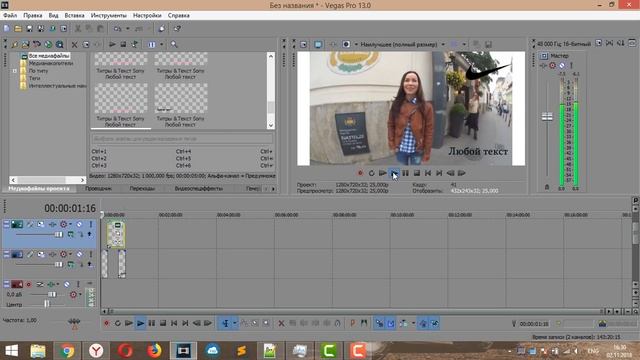Viewport: 640px width, 360px height.
Task: Open the 'Инструменты' menu
Action: [109, 16]
